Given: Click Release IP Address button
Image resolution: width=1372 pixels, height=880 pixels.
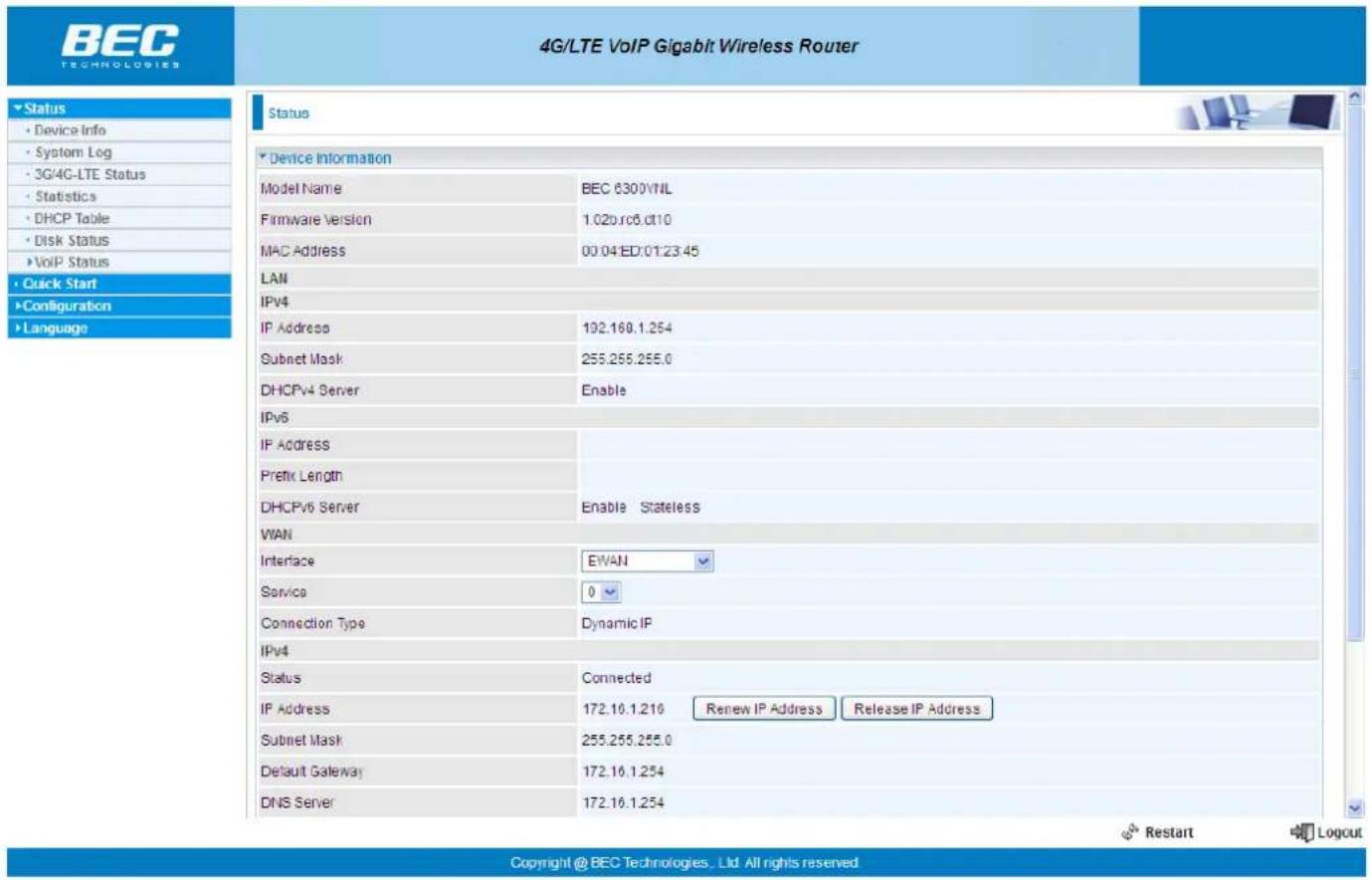Looking at the screenshot, I should pyautogui.click(x=916, y=709).
